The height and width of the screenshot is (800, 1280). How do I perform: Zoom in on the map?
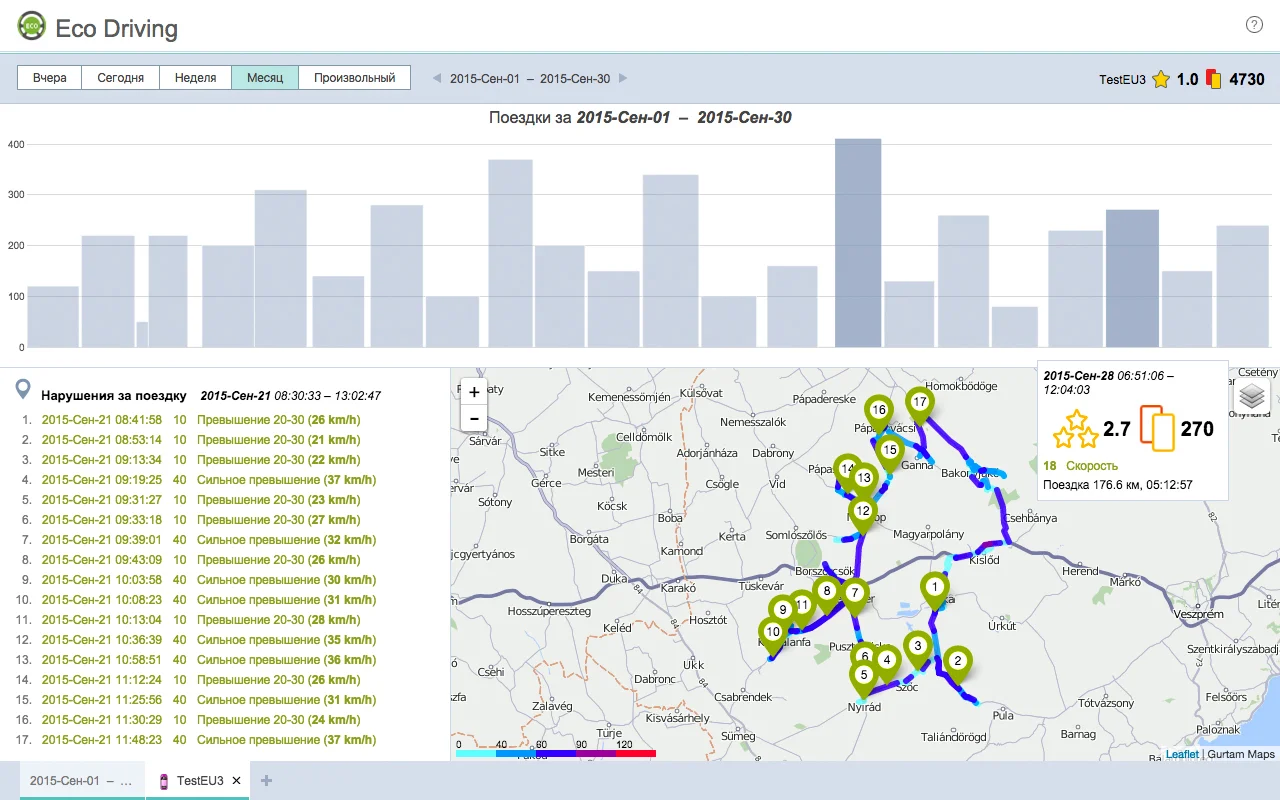pos(474,392)
